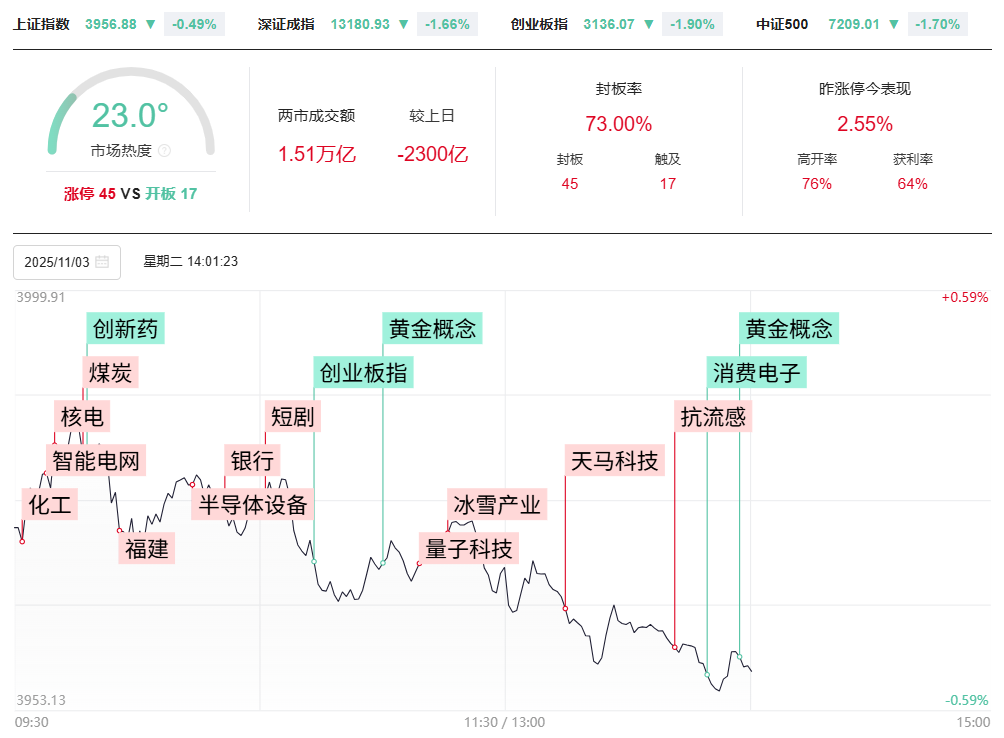Screen dimensions: 1004x738
Task: Select the 开板 17 count
Action: pos(171,194)
